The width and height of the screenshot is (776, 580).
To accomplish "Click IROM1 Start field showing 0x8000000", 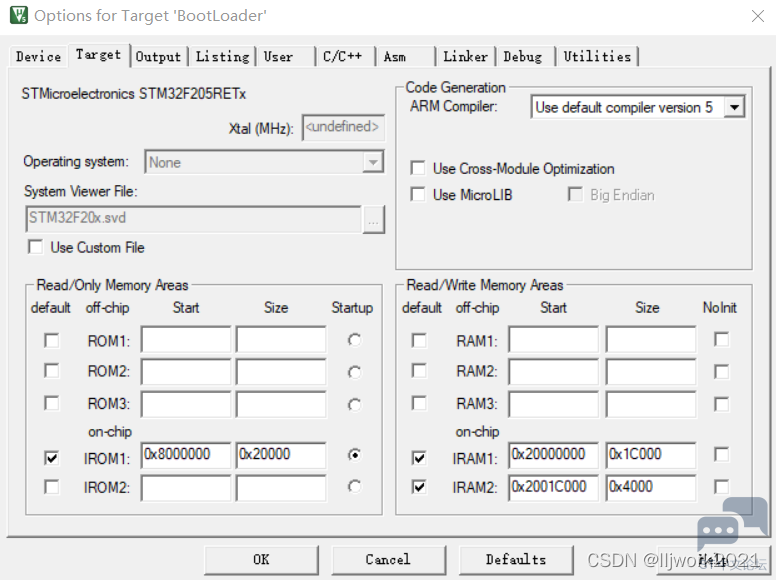I will (186, 455).
